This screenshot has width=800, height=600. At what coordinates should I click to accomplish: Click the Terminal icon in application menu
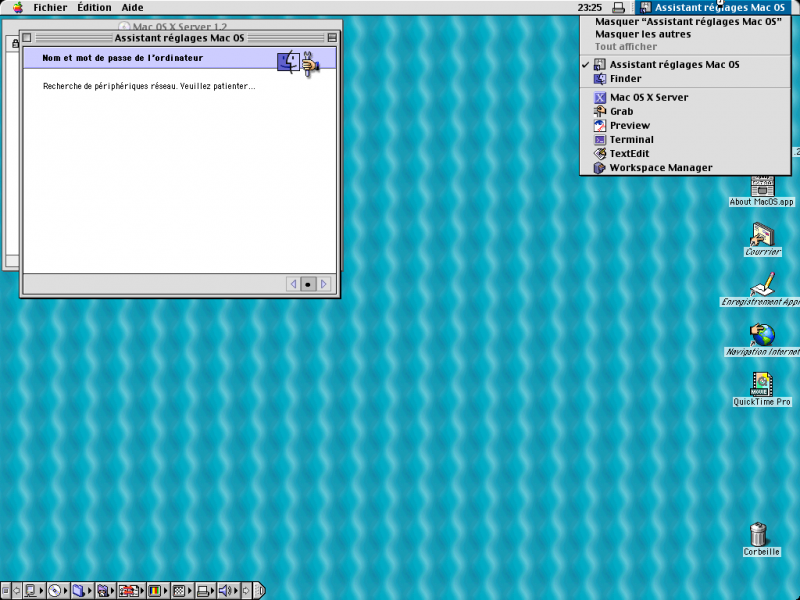point(600,139)
